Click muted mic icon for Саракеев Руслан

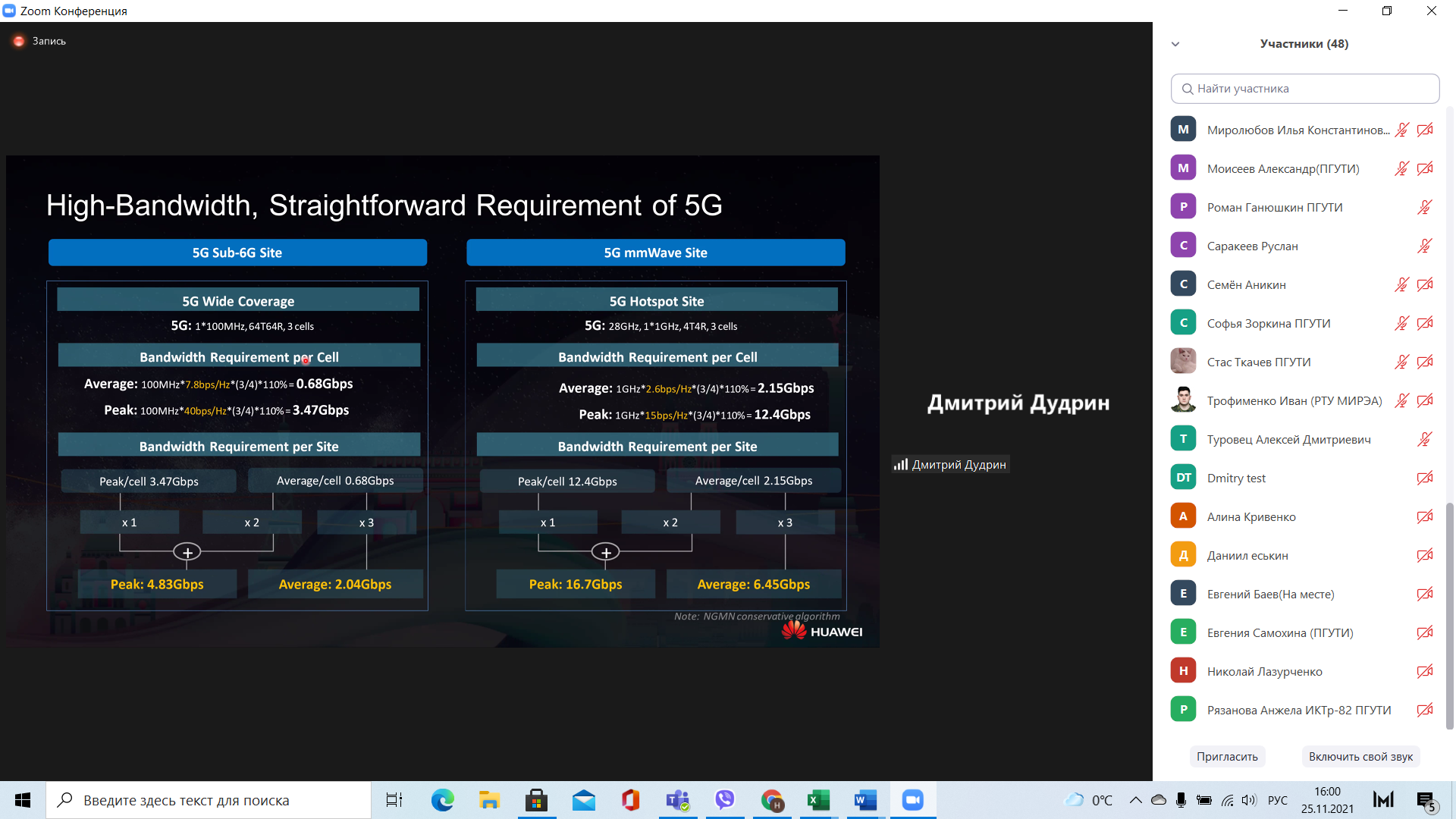[x=1425, y=246]
